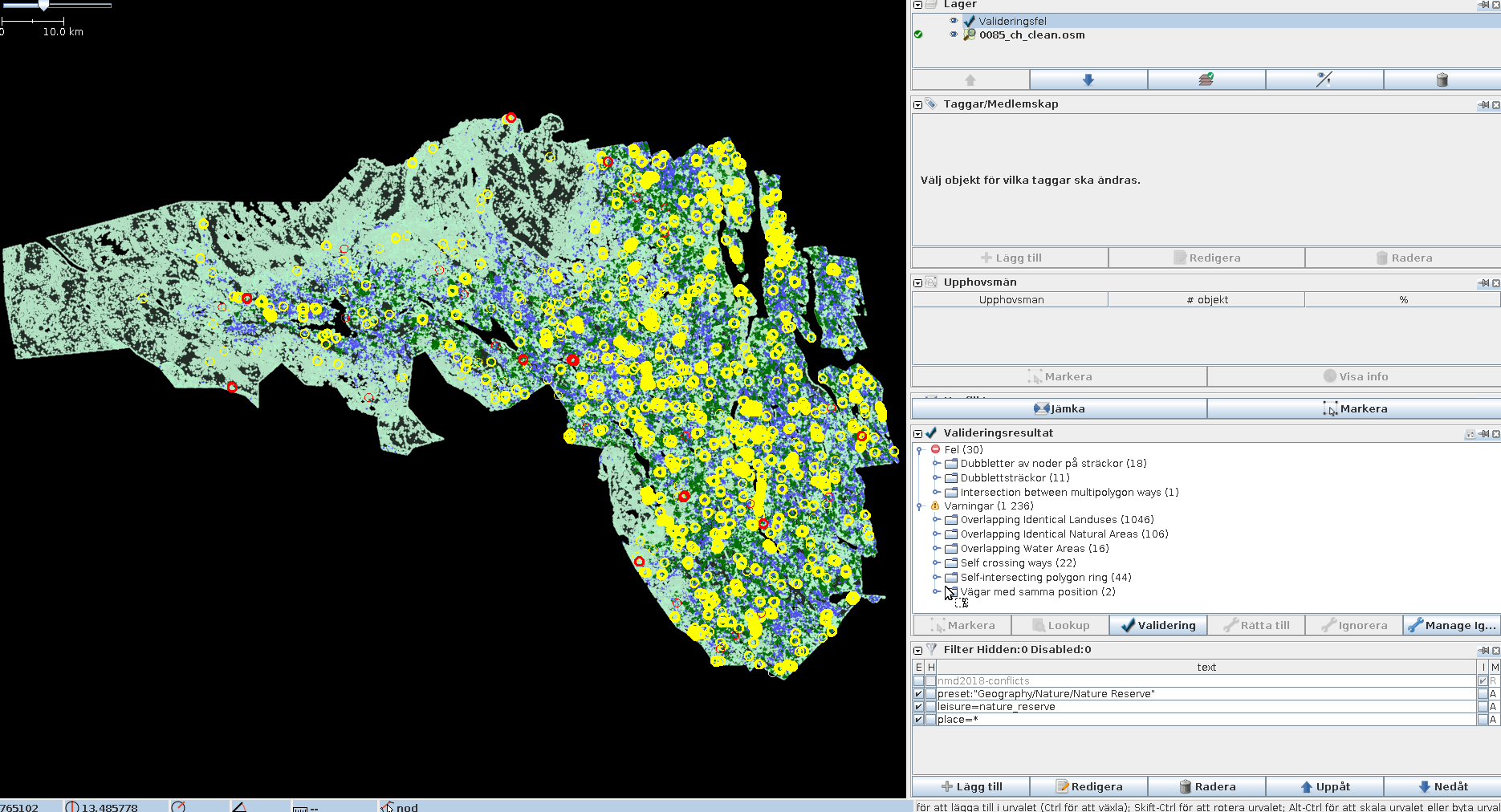Select Dubblettsträckor (11) entry

click(1015, 478)
